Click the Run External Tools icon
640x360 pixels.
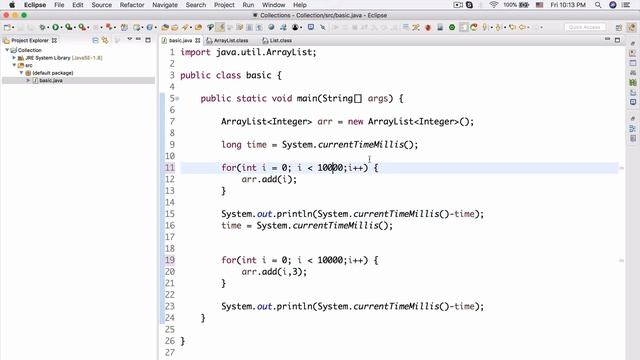(82, 27)
